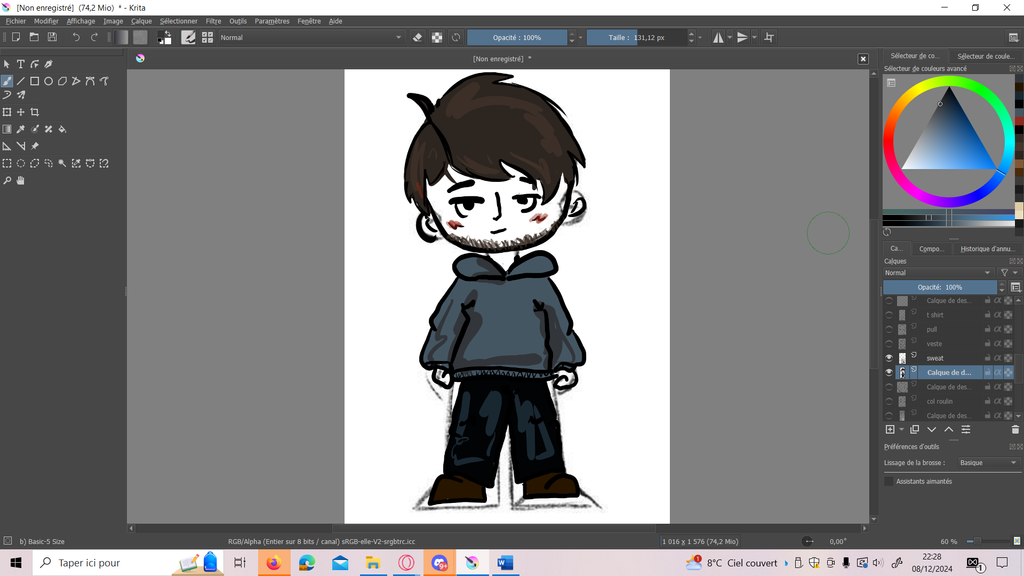Click the brush Opacité slider
The height and width of the screenshot is (576, 1024).
(x=517, y=37)
